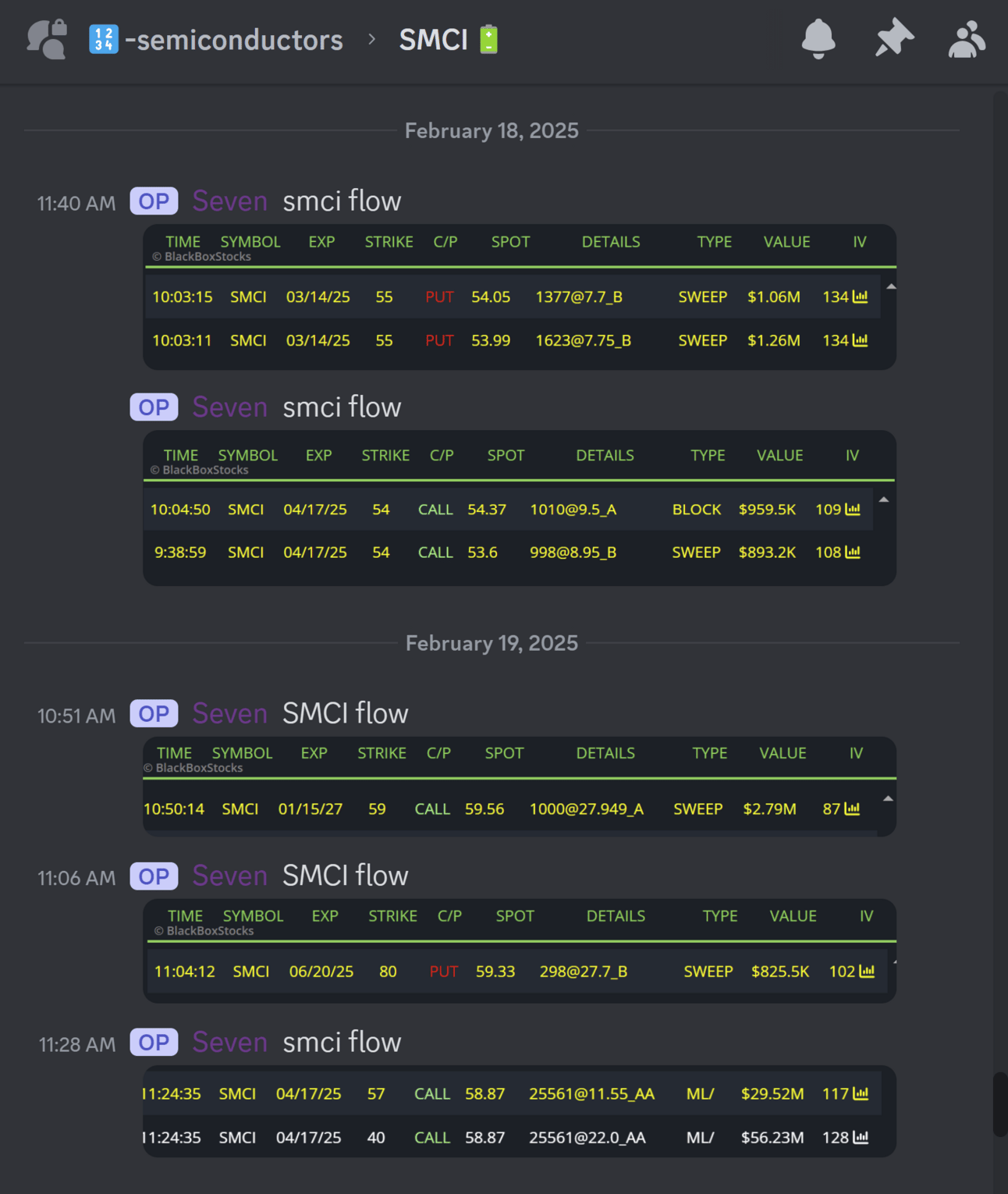Open IV chart icon for 10:04:50 BLOCK row
Screen dimensions: 1008x1194
pyautogui.click(x=853, y=510)
